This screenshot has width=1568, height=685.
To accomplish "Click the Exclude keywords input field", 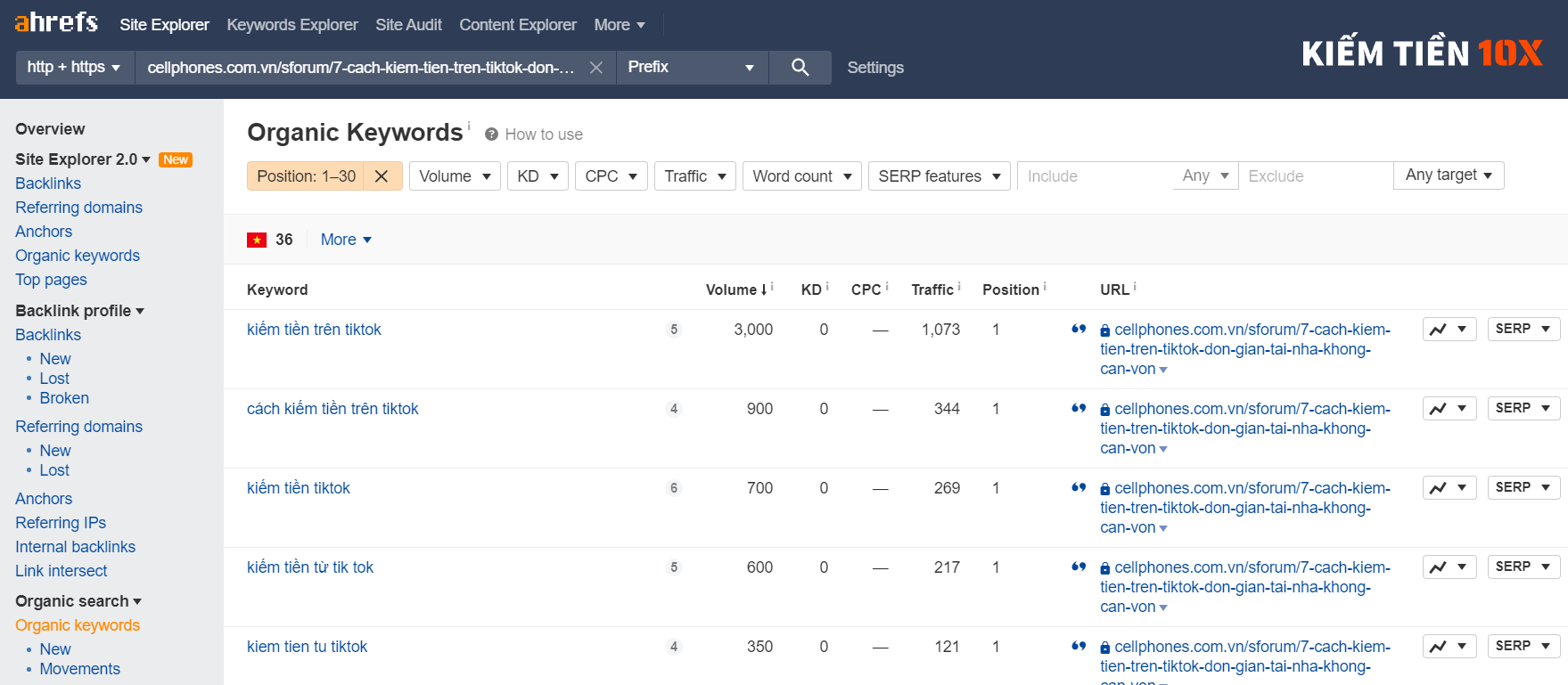I will click(x=1316, y=176).
